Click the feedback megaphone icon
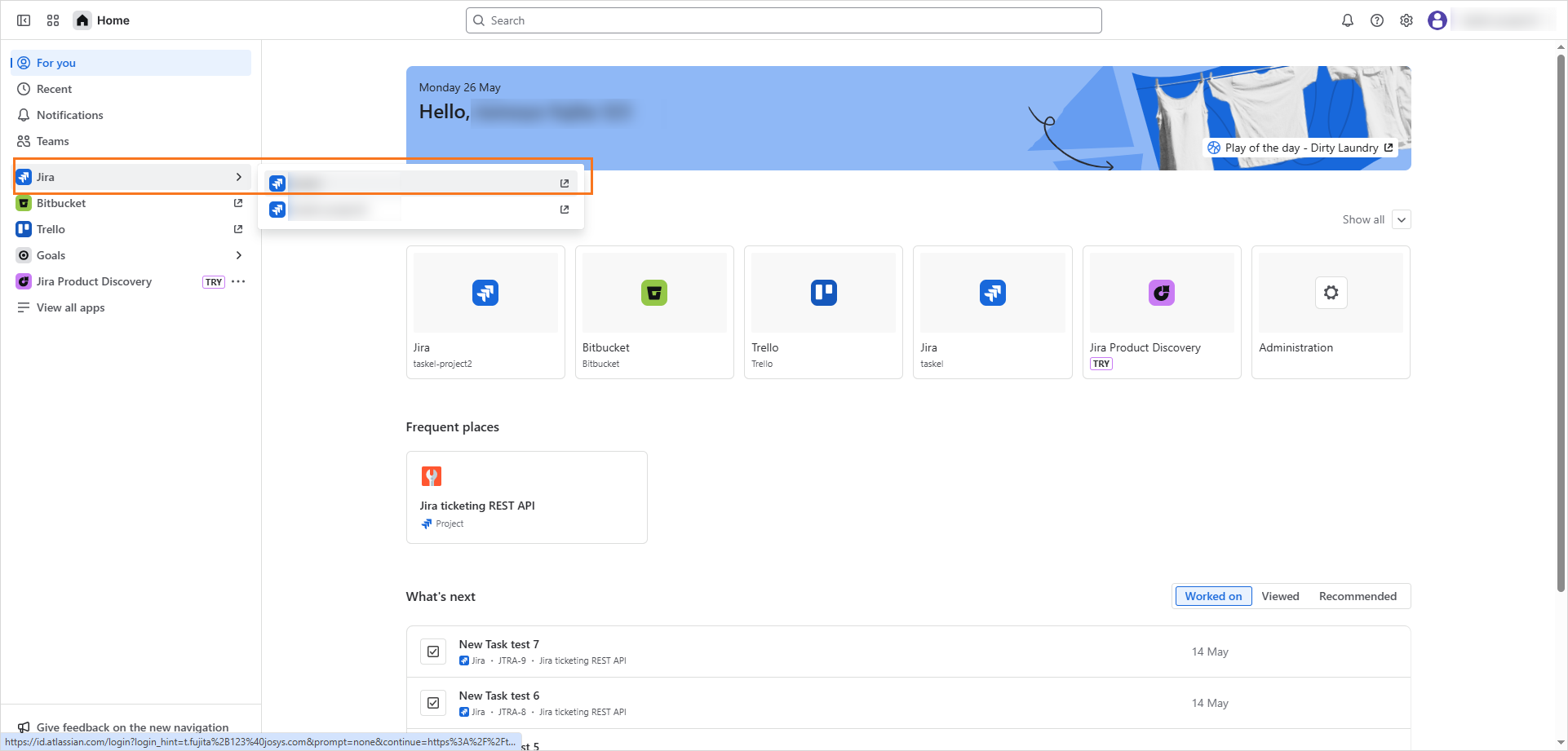Image resolution: width=1568 pixels, height=751 pixels. tap(24, 727)
